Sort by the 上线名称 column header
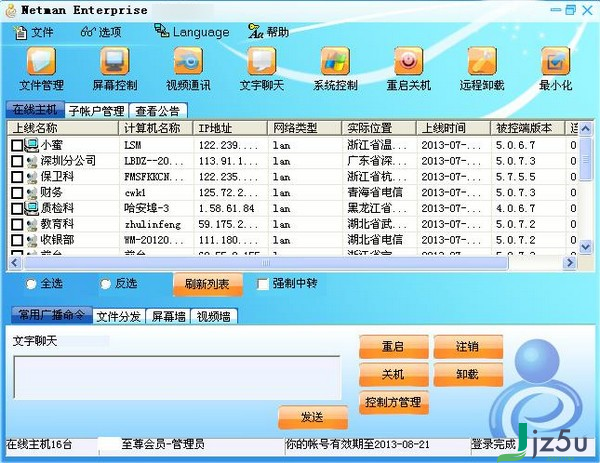600x463 pixels. pos(63,128)
